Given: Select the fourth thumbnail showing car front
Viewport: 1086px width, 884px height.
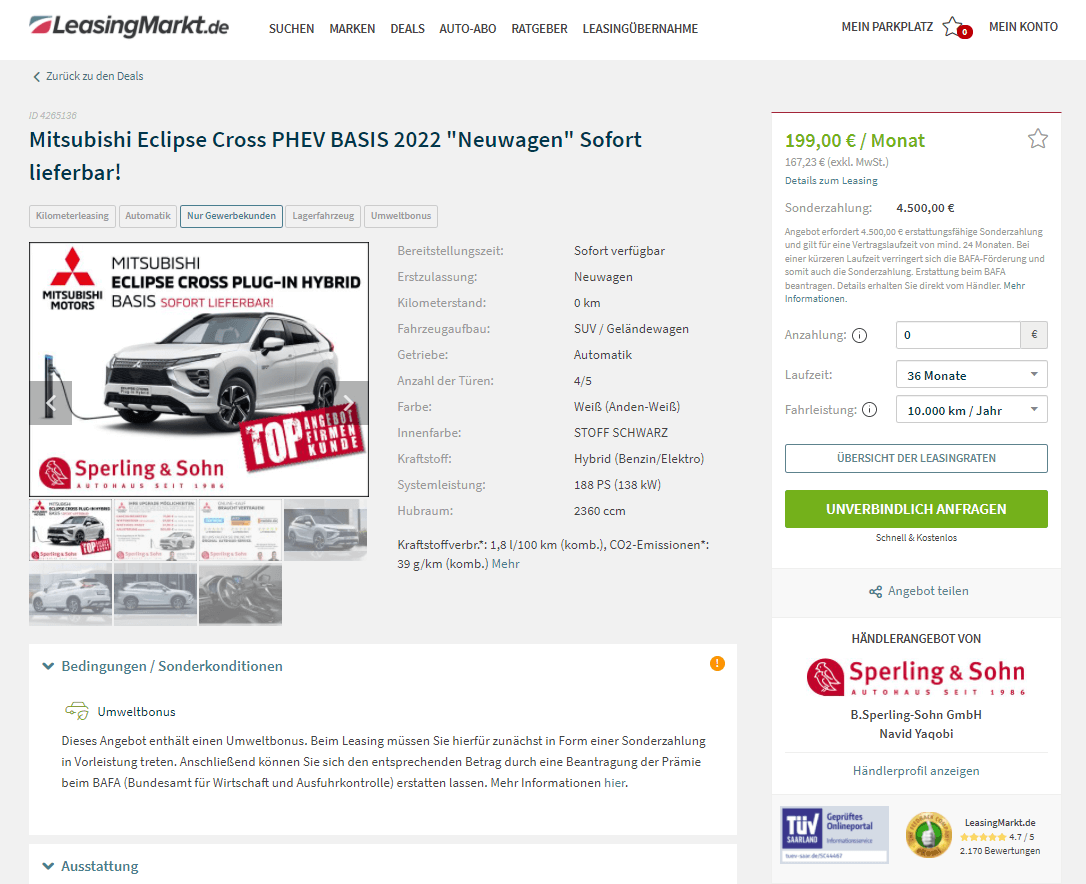Looking at the screenshot, I should [326, 530].
